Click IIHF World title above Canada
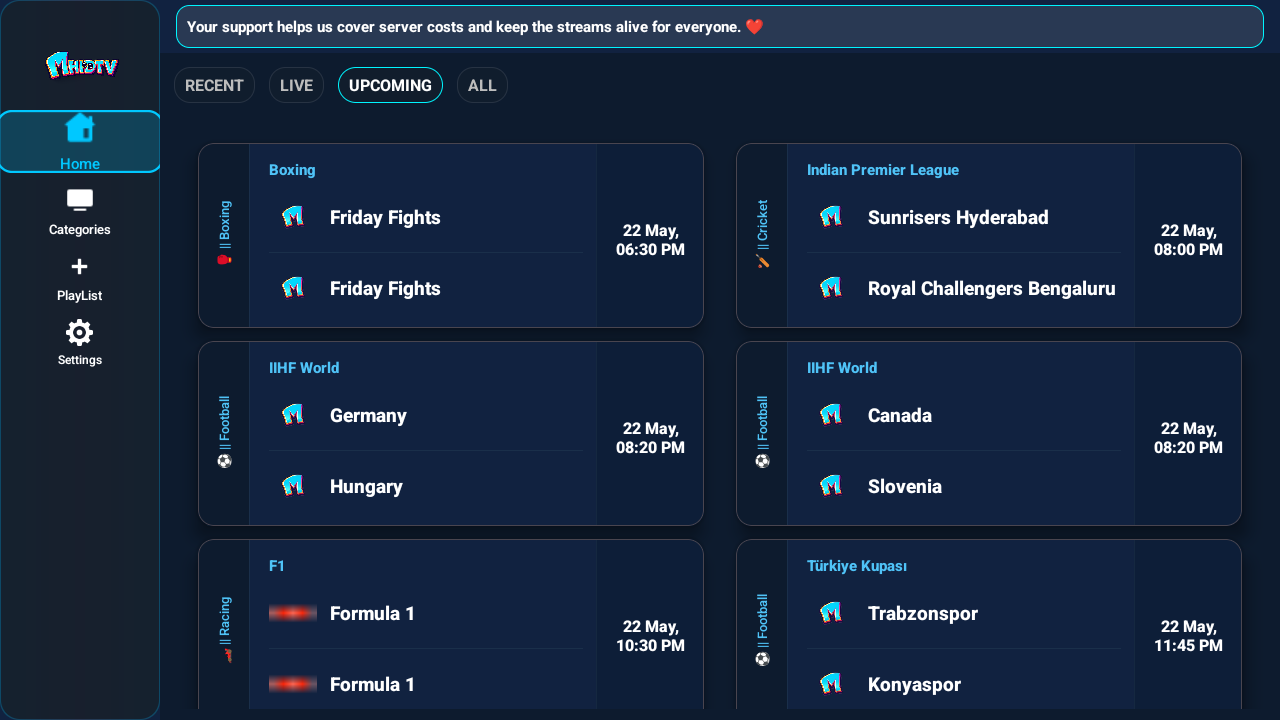The image size is (1280, 720). click(842, 368)
